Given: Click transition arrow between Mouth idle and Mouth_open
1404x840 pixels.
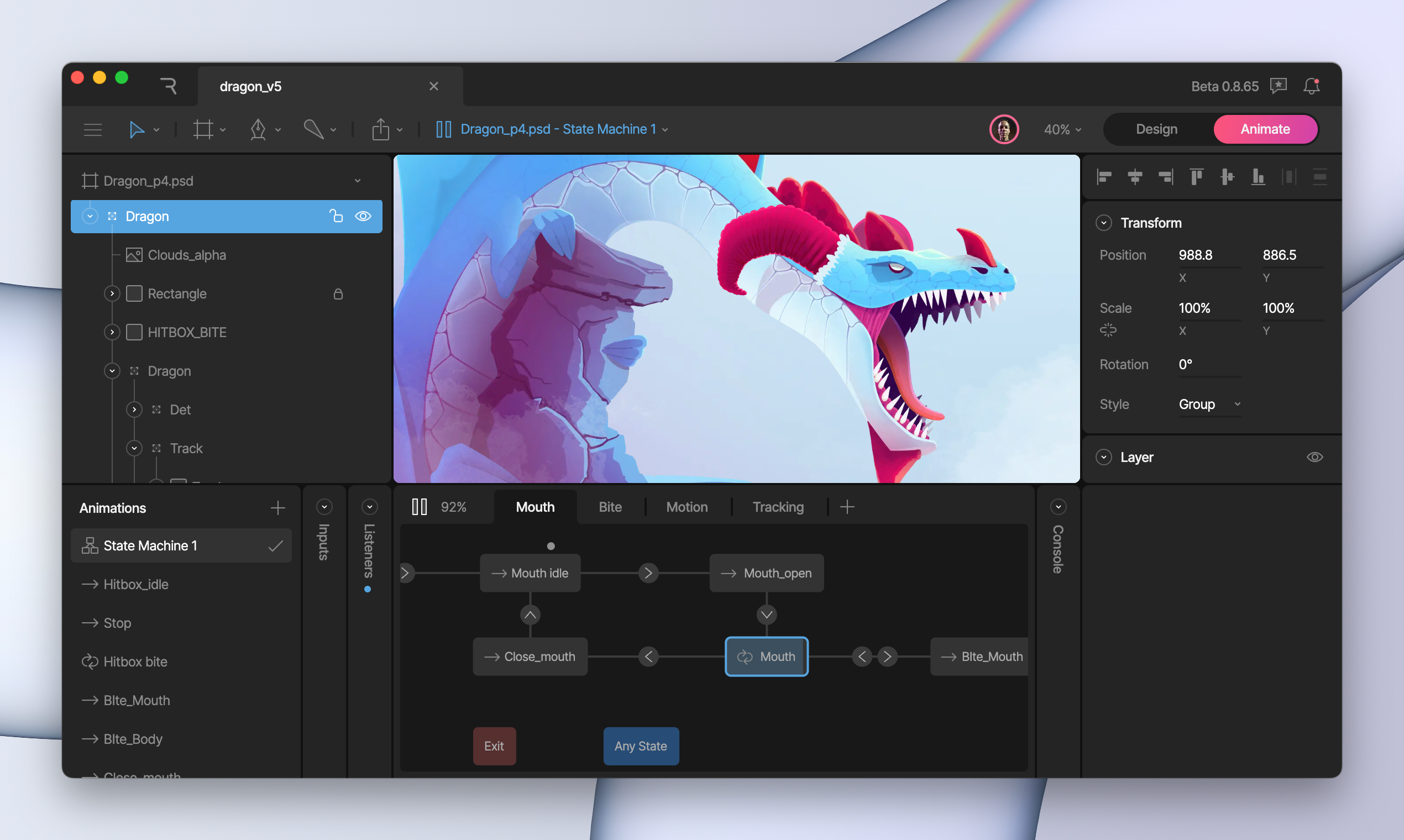Looking at the screenshot, I should [648, 573].
